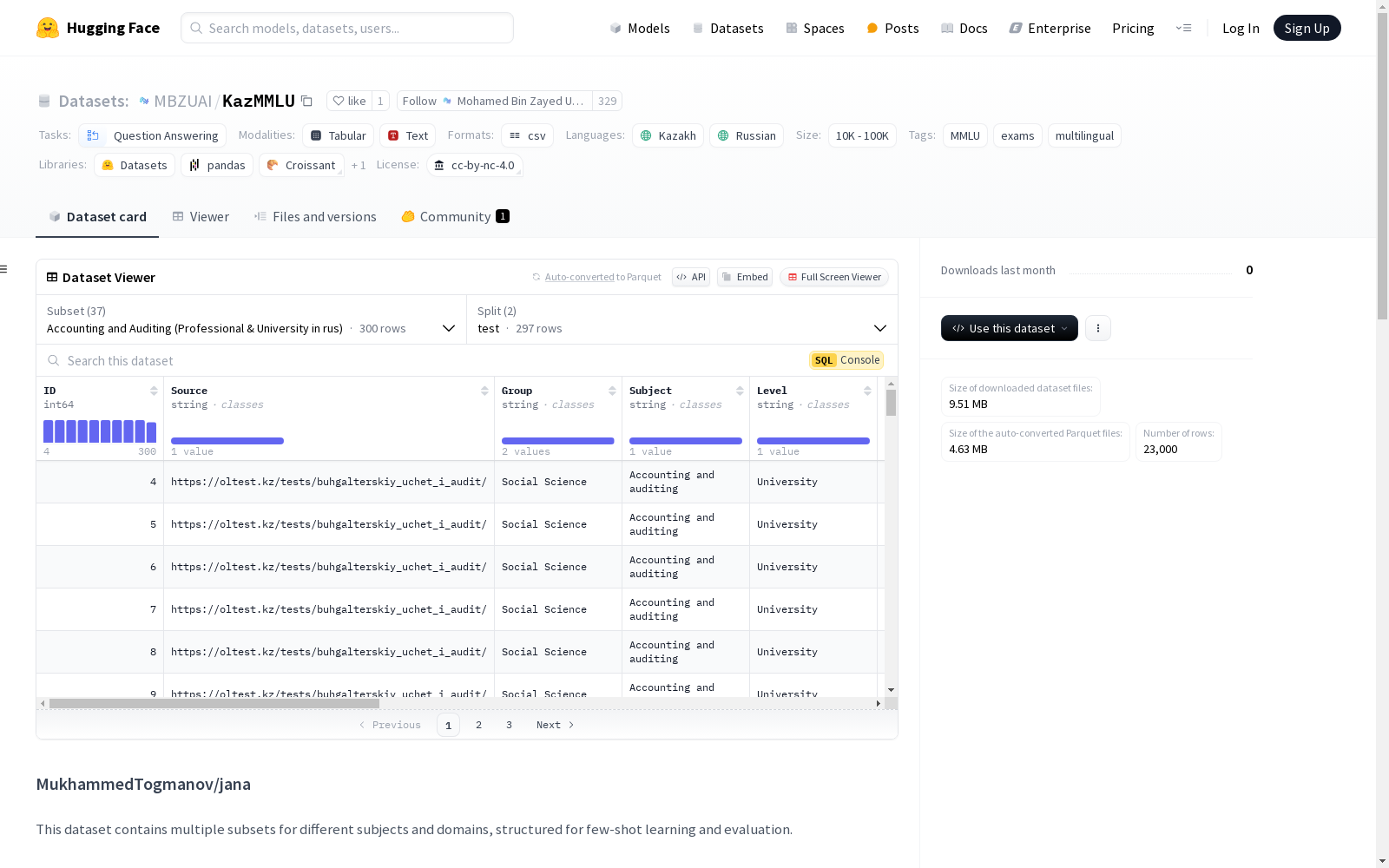Open the Viewer tab

coord(201,217)
